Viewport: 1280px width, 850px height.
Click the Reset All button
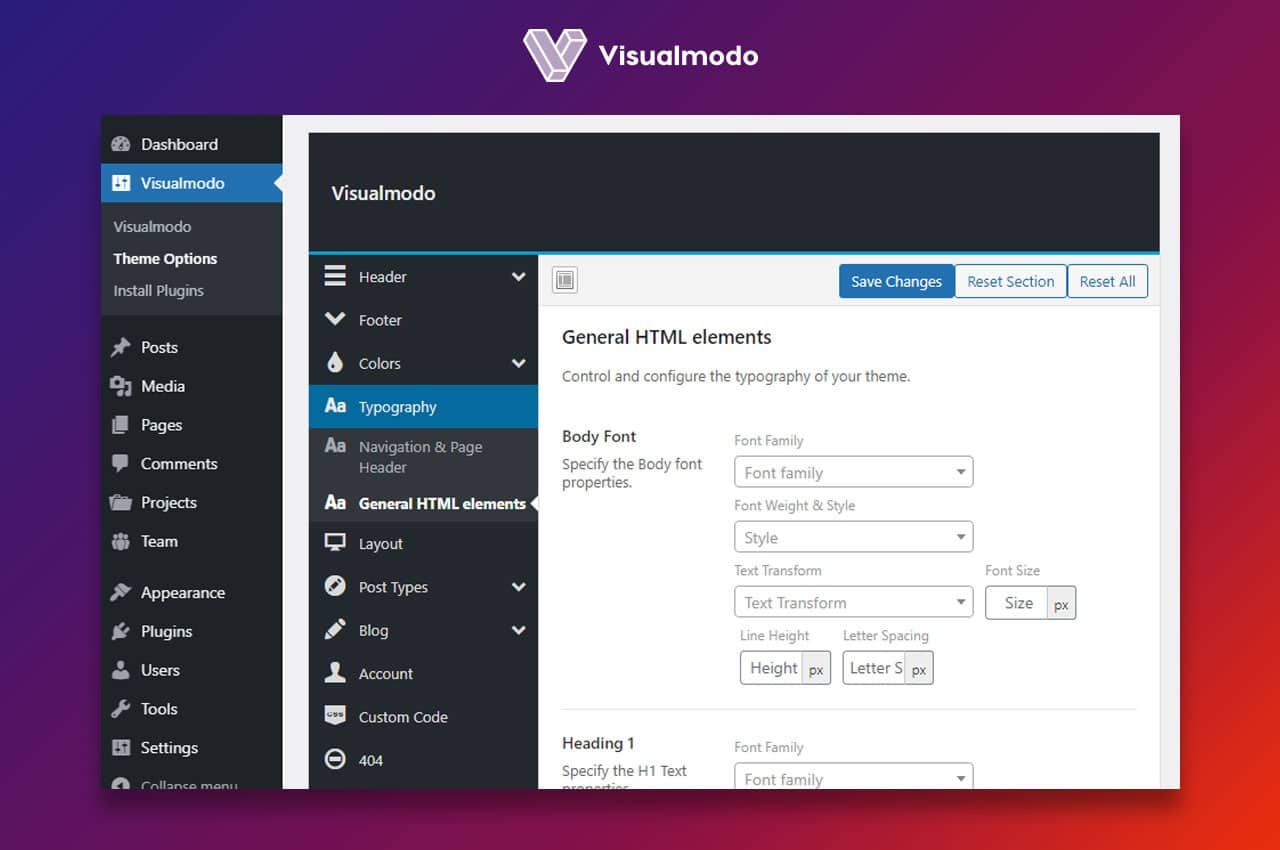tap(1107, 281)
